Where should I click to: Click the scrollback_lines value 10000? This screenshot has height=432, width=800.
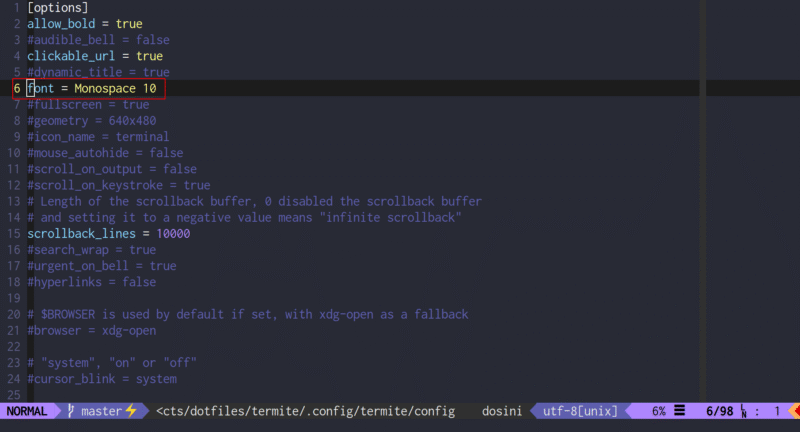pos(174,234)
